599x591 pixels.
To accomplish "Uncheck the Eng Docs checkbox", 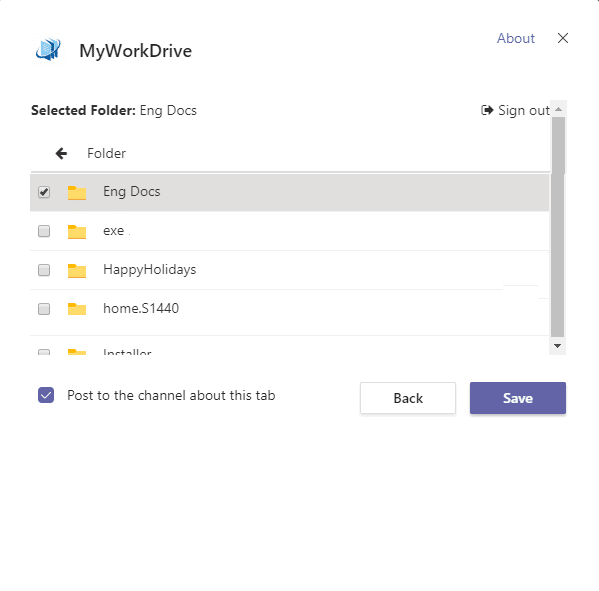I will coord(44,192).
